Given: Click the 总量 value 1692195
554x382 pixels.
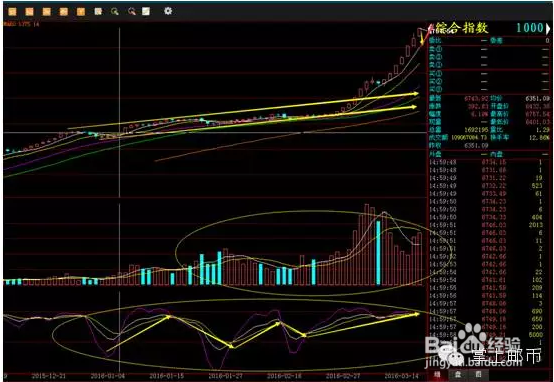Looking at the screenshot, I should click(x=476, y=130).
